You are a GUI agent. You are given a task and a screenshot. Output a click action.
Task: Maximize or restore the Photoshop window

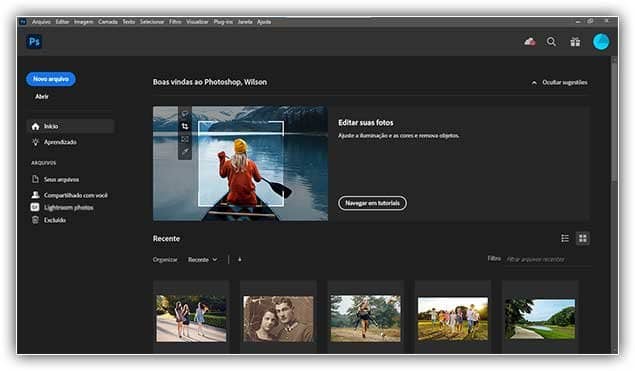click(591, 21)
